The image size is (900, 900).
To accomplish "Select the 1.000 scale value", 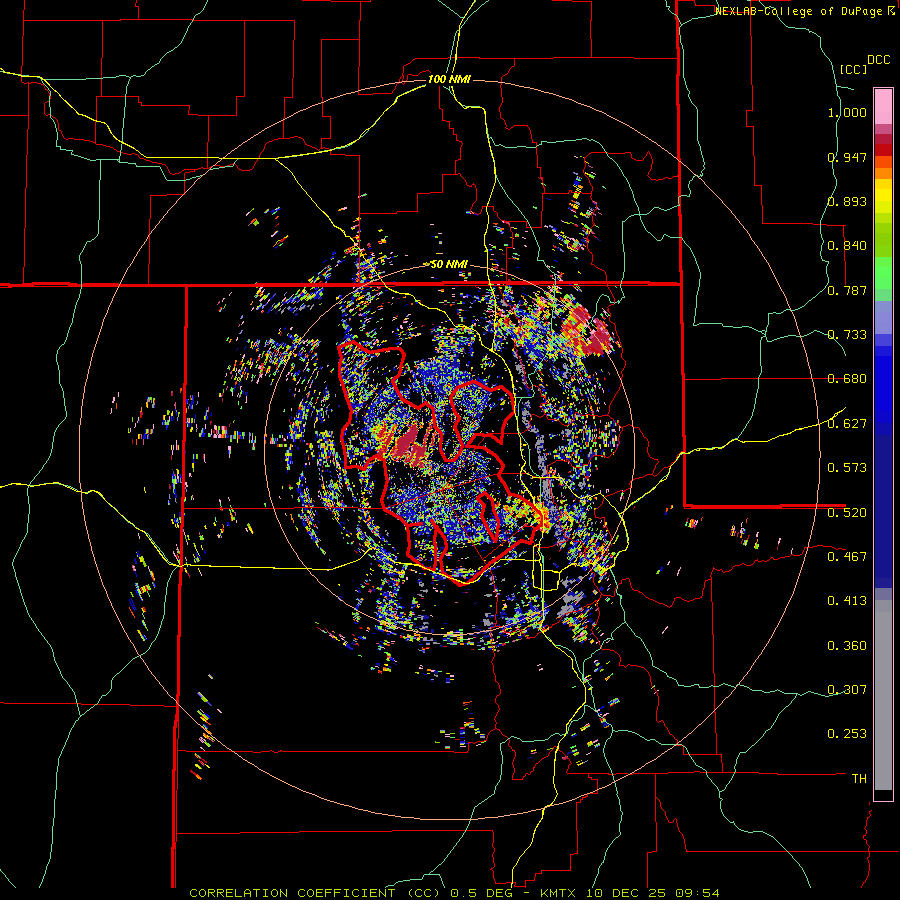I will click(x=847, y=112).
